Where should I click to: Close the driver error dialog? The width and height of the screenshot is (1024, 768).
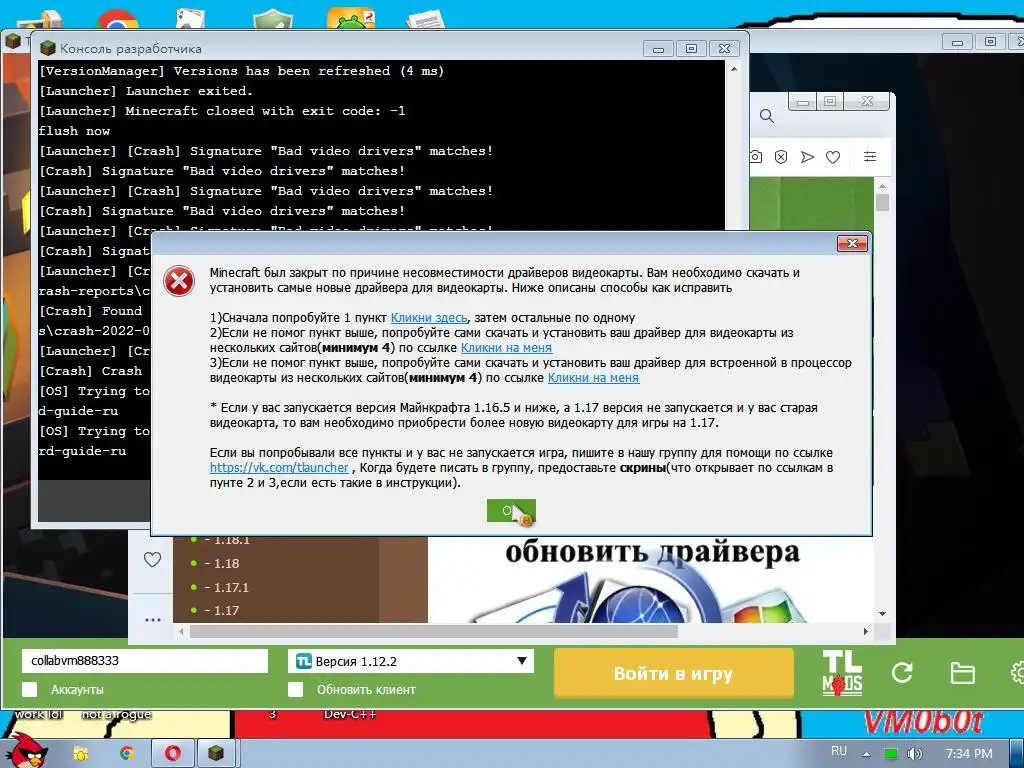tap(852, 244)
